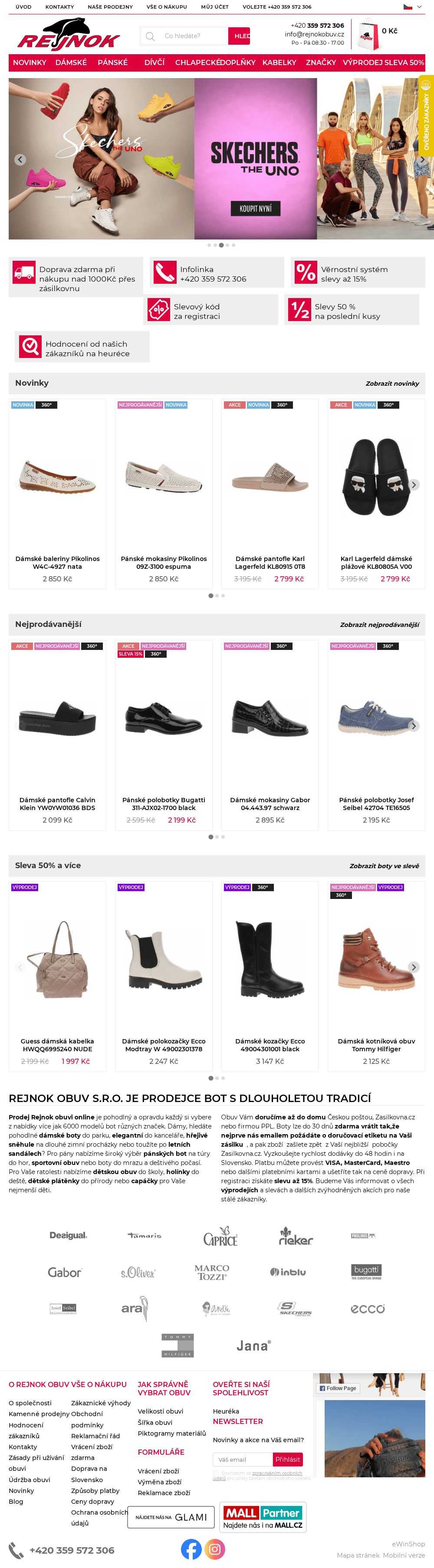The height and width of the screenshot is (1568, 434).
Task: Click the Facebook icon in footer
Action: tap(191, 1548)
